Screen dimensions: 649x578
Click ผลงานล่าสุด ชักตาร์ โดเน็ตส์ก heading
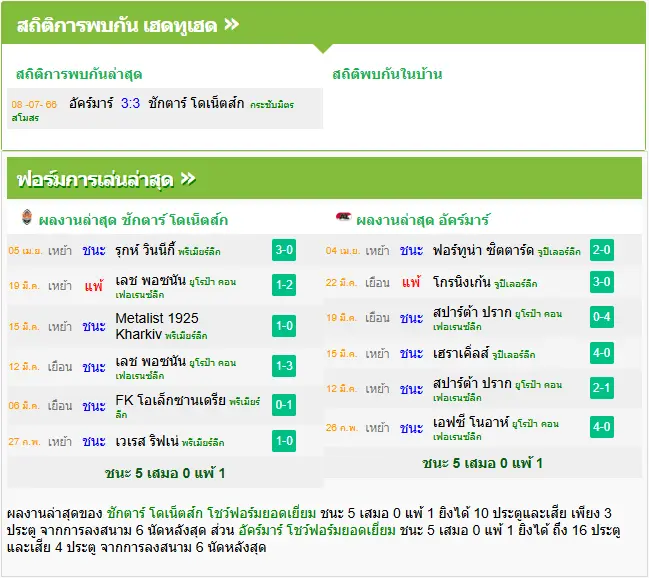coord(133,220)
